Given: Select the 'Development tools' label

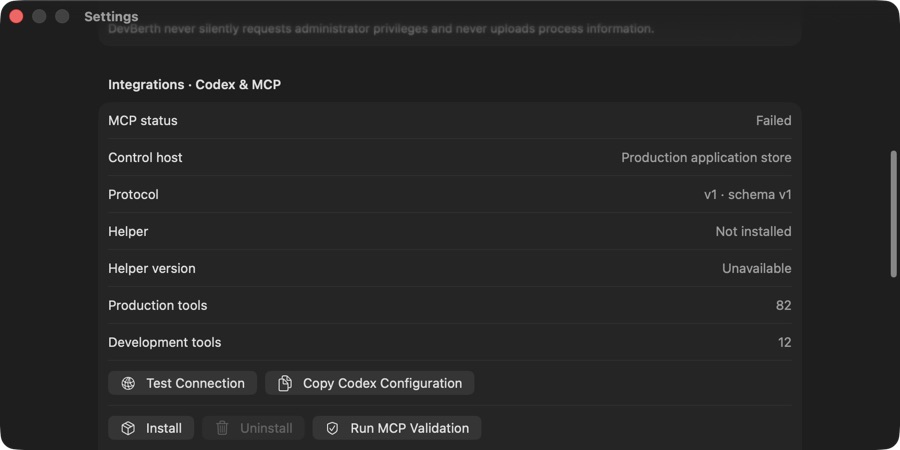Looking at the screenshot, I should [x=165, y=343].
